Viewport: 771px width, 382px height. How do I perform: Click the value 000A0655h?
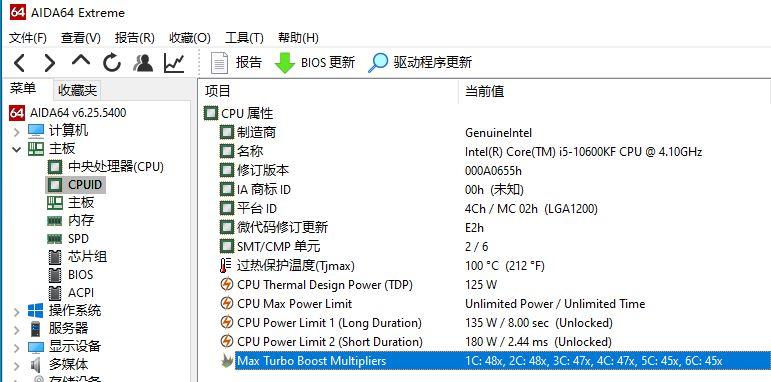point(493,171)
